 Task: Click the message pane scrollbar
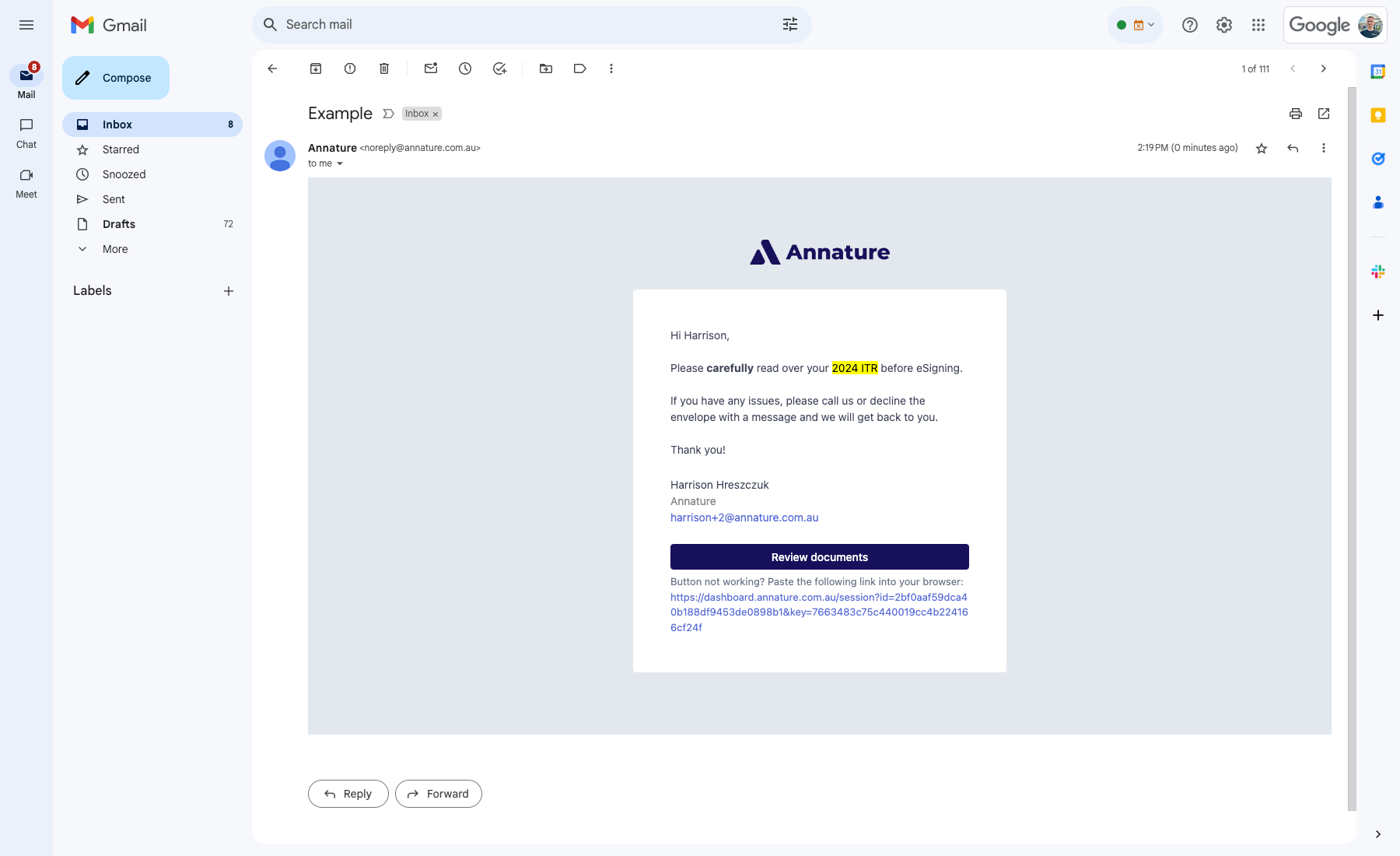(x=1352, y=448)
